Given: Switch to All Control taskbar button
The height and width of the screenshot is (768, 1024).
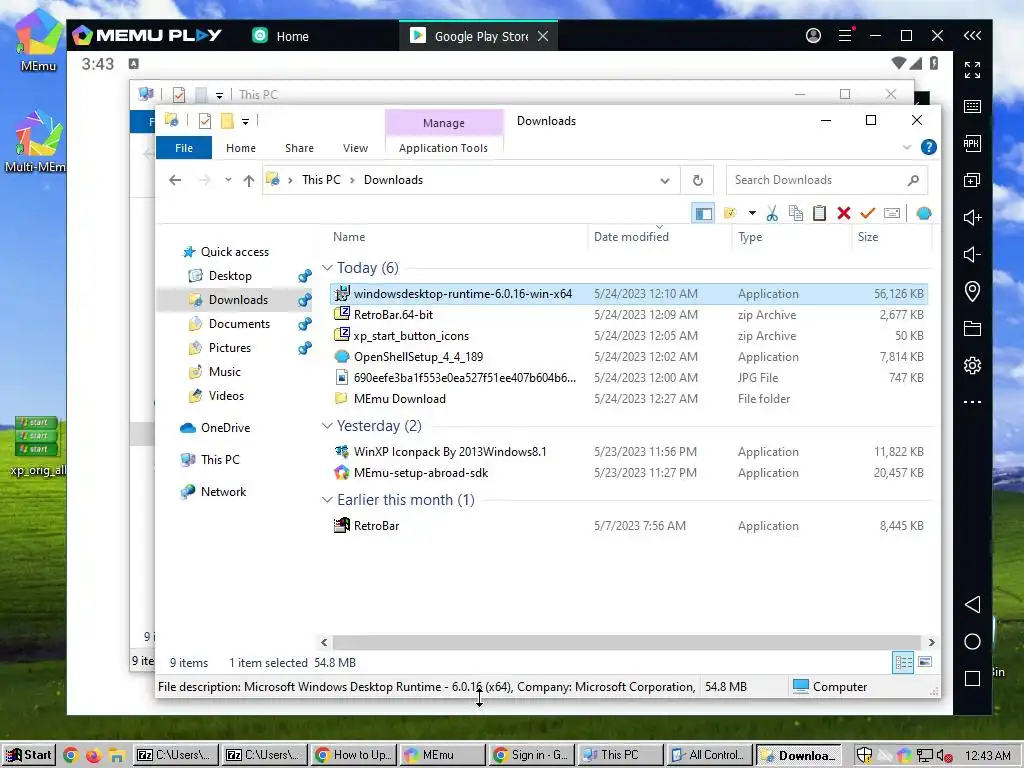Looking at the screenshot, I should pos(710,755).
